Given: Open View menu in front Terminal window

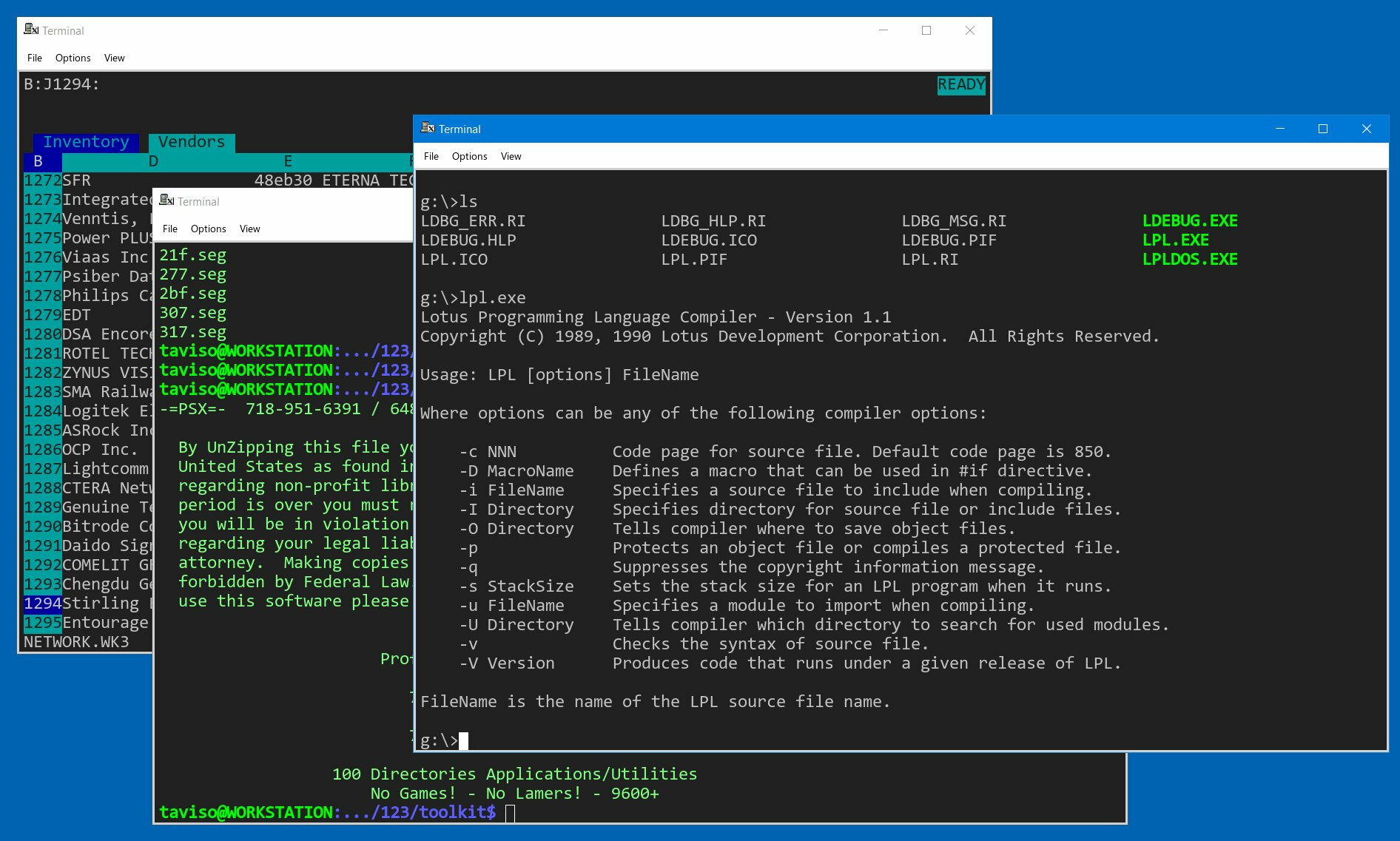Looking at the screenshot, I should point(511,156).
